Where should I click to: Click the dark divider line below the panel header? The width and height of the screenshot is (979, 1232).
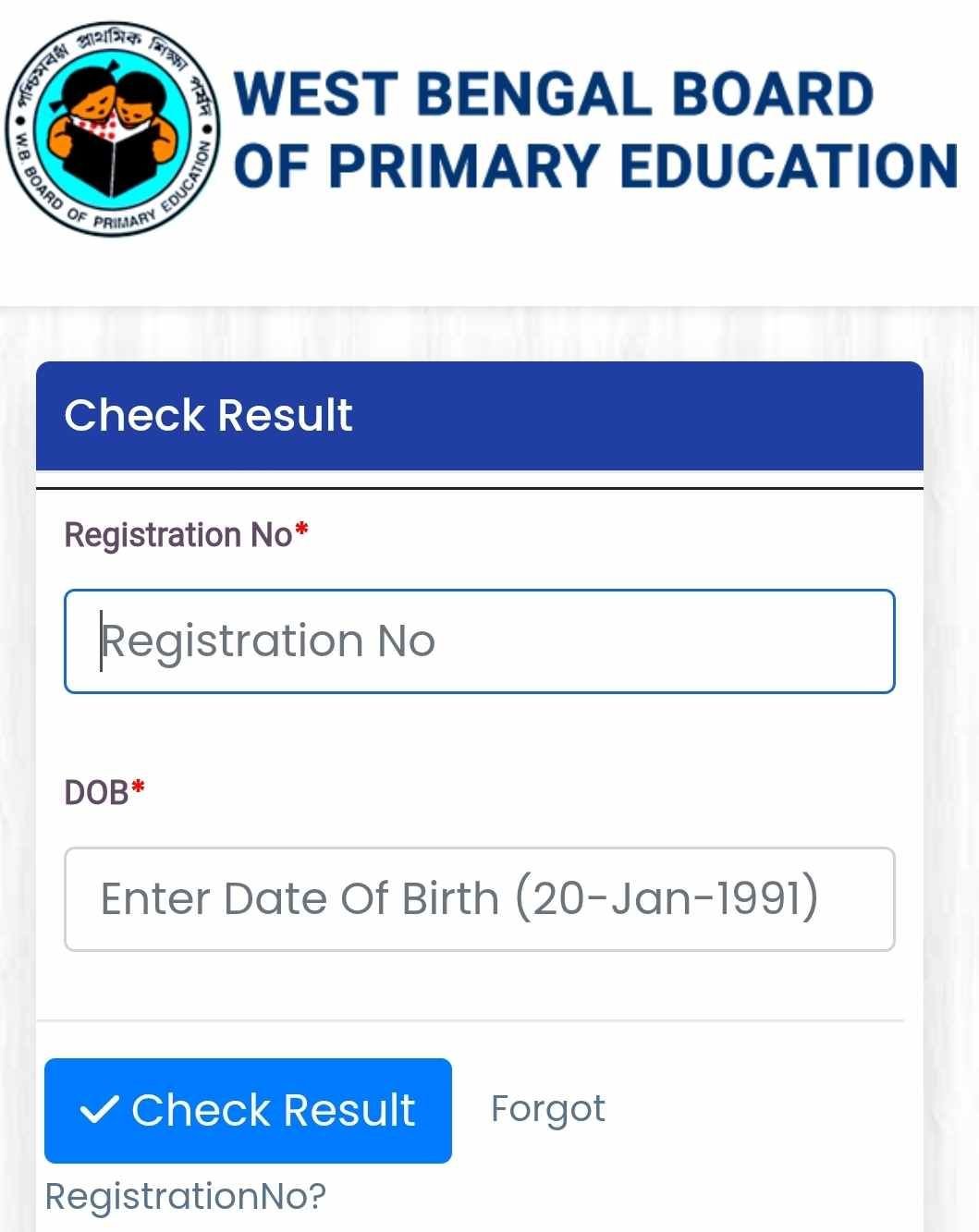click(x=479, y=487)
